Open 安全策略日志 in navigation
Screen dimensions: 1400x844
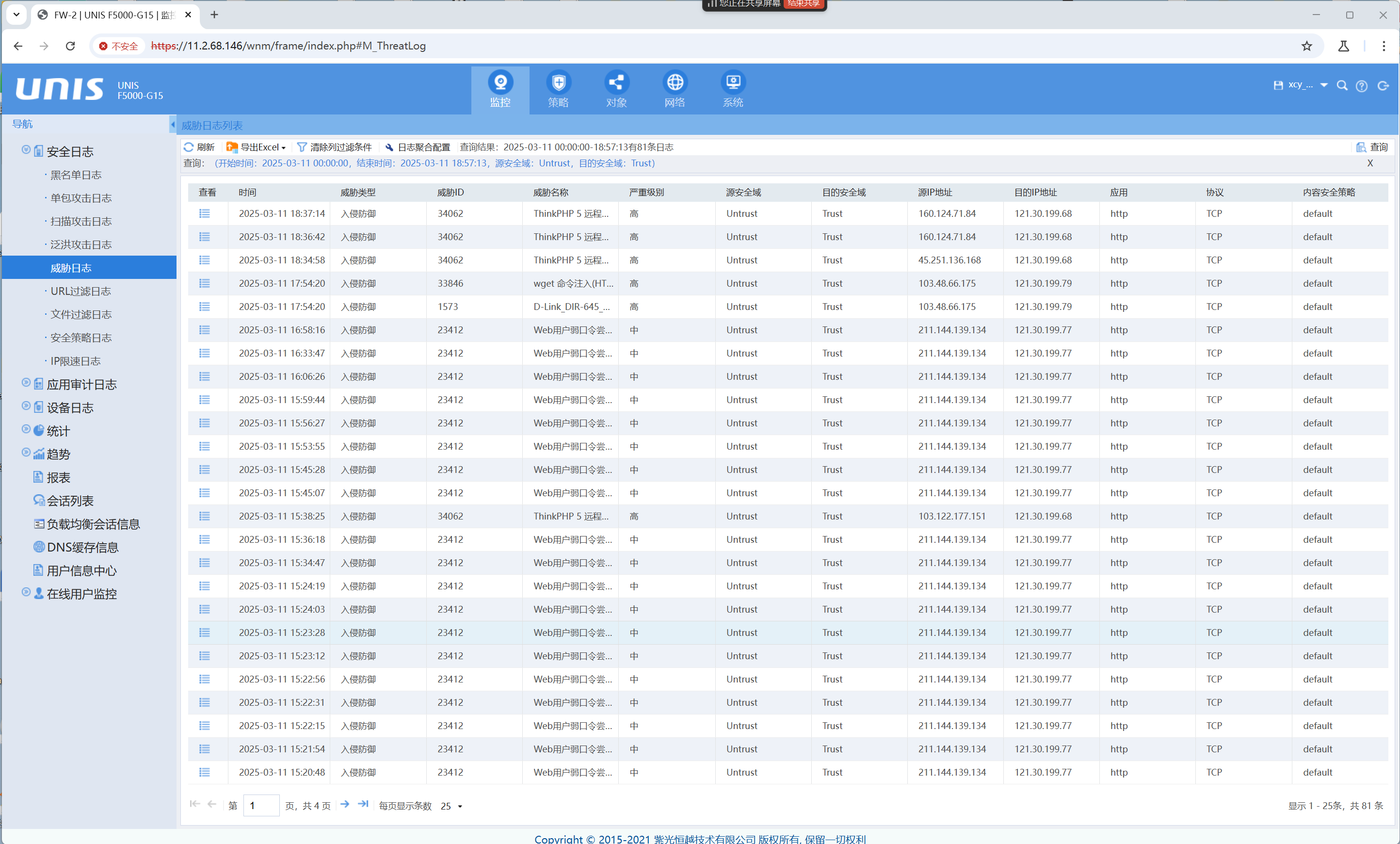(80, 338)
